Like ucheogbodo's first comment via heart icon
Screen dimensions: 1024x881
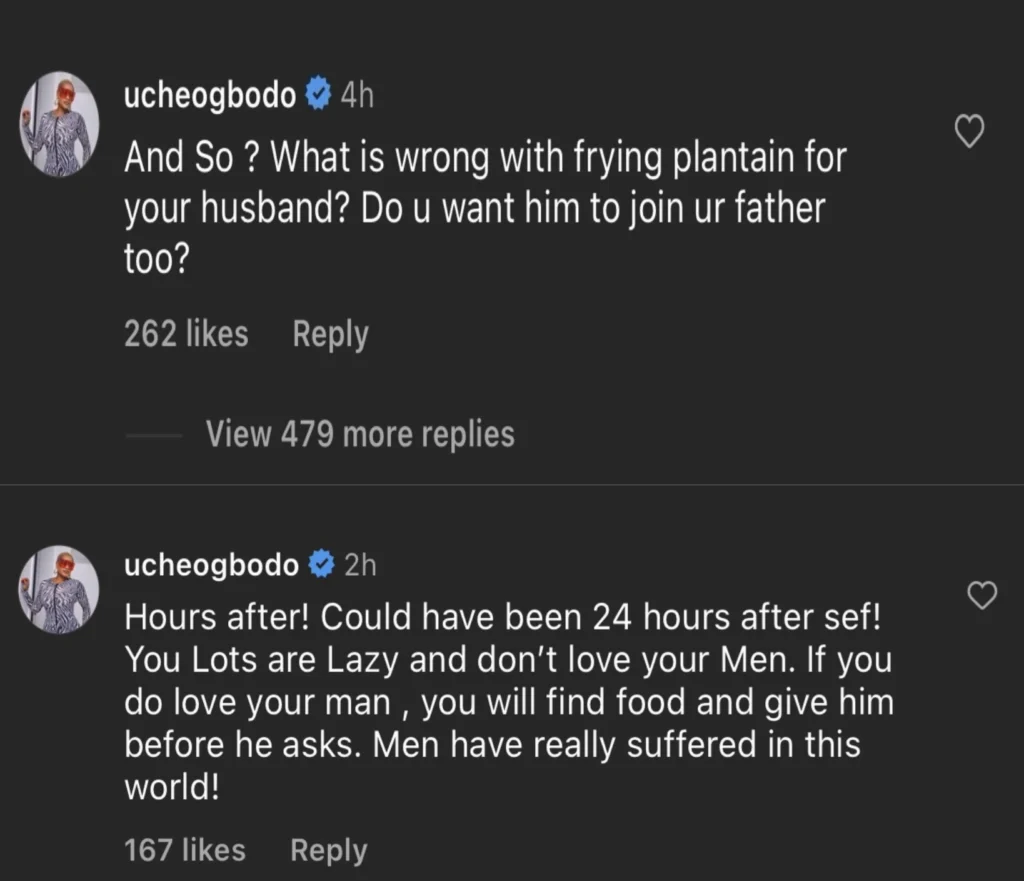969,130
